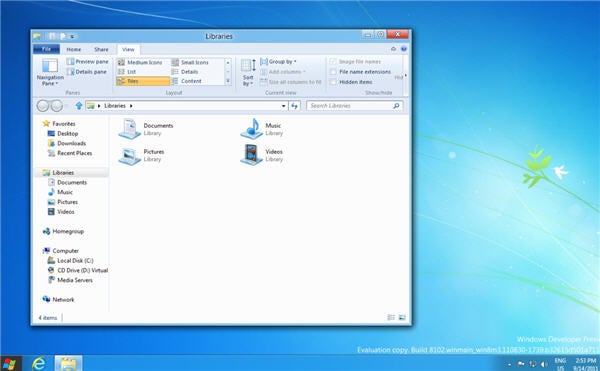Screen dimensions: 600x371
Task: Open the quick access toolbar customize arrow
Action: point(72,36)
